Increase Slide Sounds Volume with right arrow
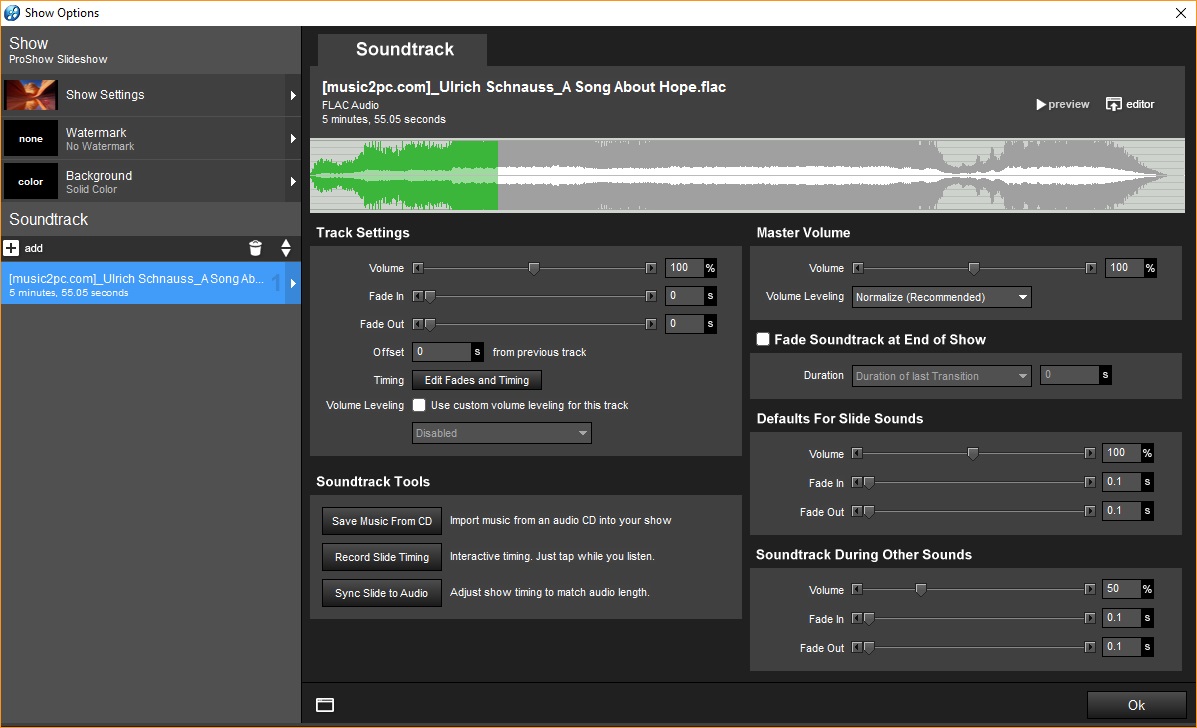 [1089, 453]
